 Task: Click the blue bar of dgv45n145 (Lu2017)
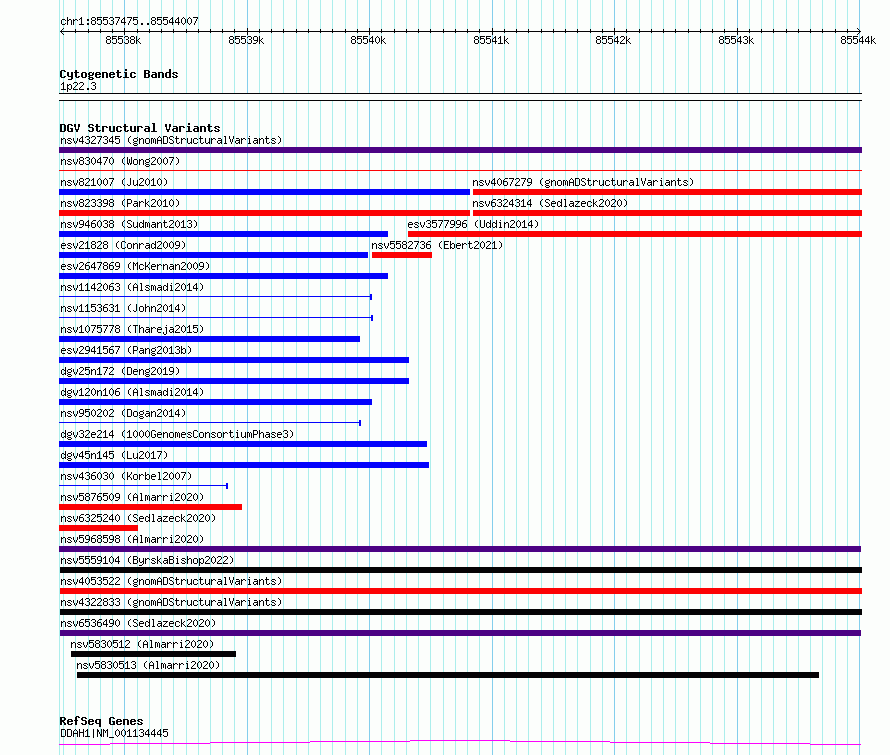(x=244, y=465)
